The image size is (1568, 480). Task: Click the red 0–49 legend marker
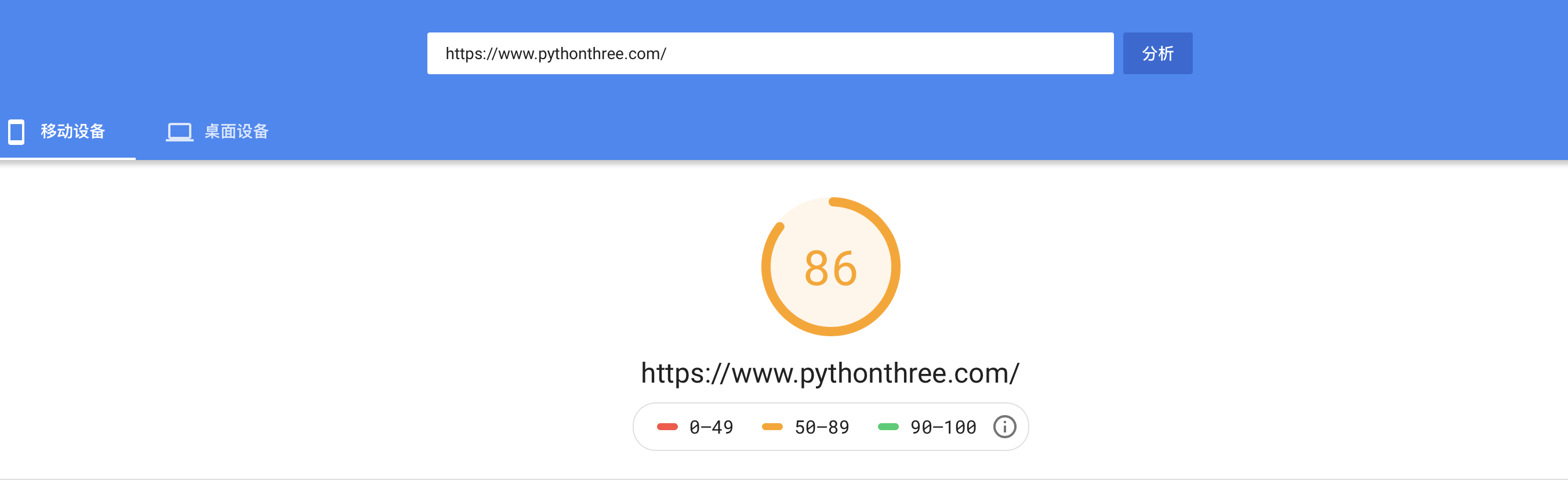[x=667, y=427]
